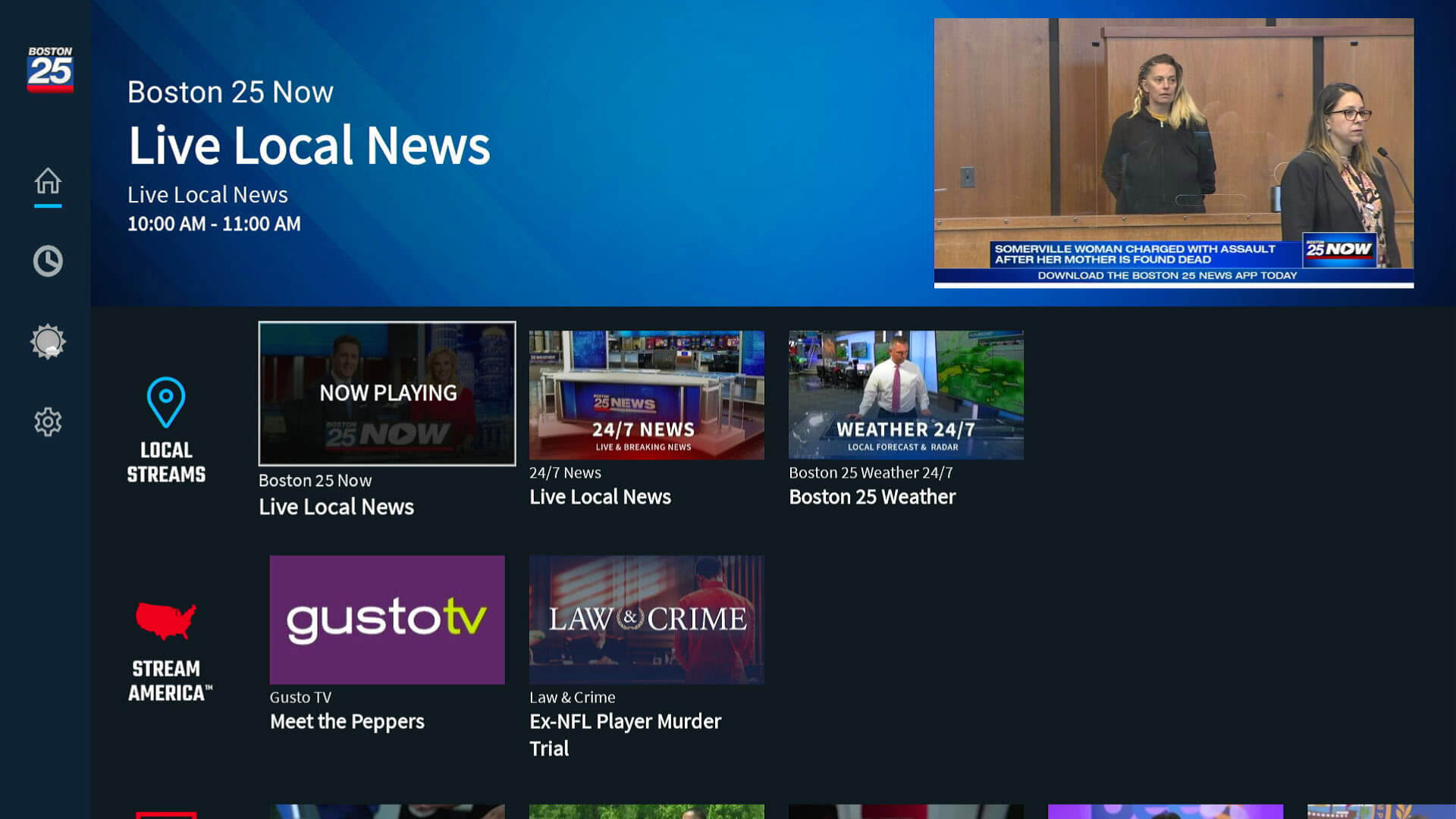Click the red category icon at bottom left
The width and height of the screenshot is (1456, 819).
pos(166,814)
